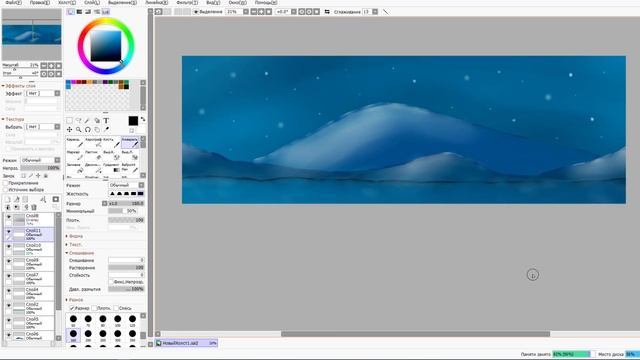The image size is (640, 360).
Task: Enable the Источник выбора checkbox
Action: (5, 190)
